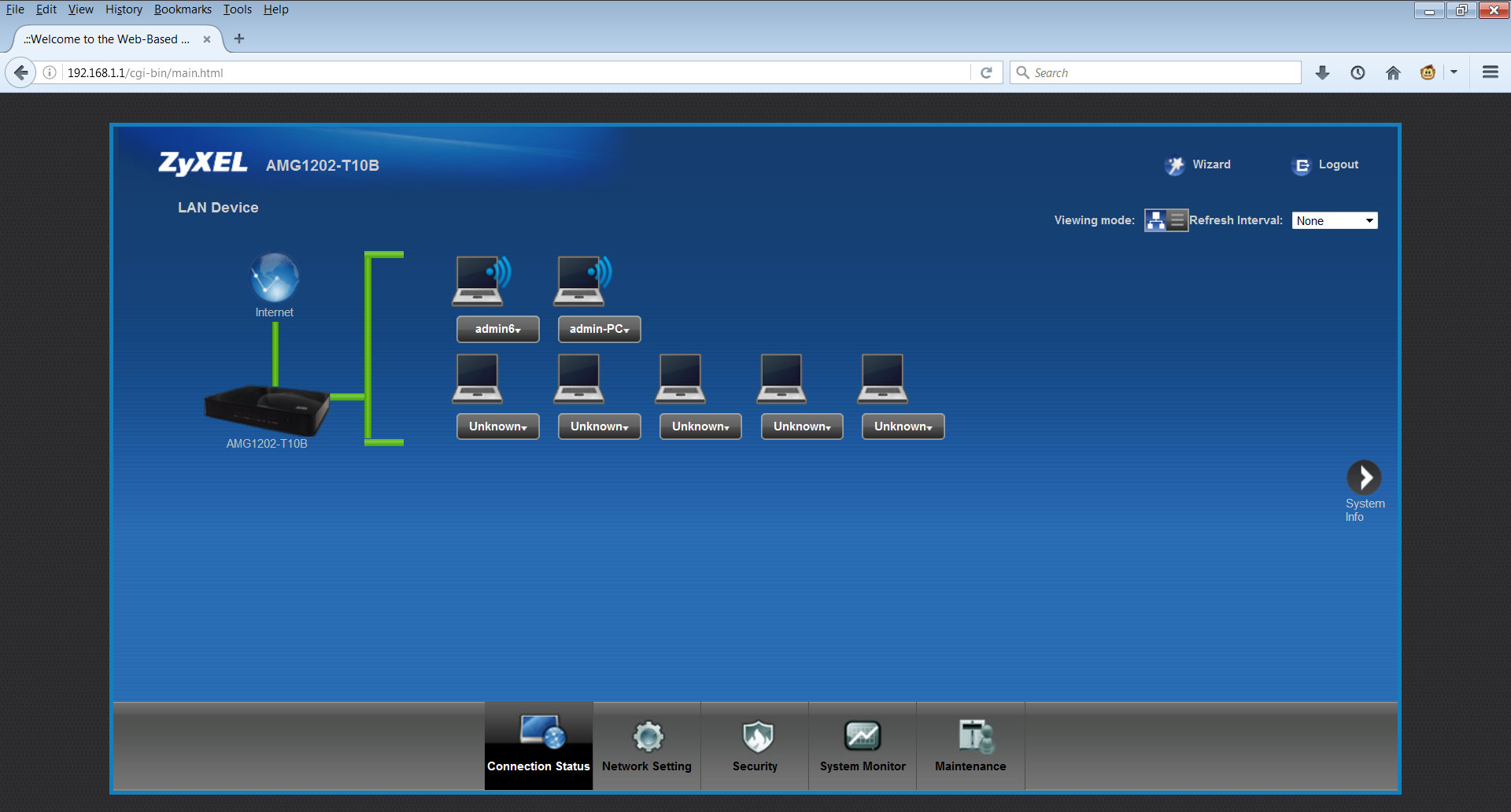Click the Internet globe icon

(x=274, y=278)
